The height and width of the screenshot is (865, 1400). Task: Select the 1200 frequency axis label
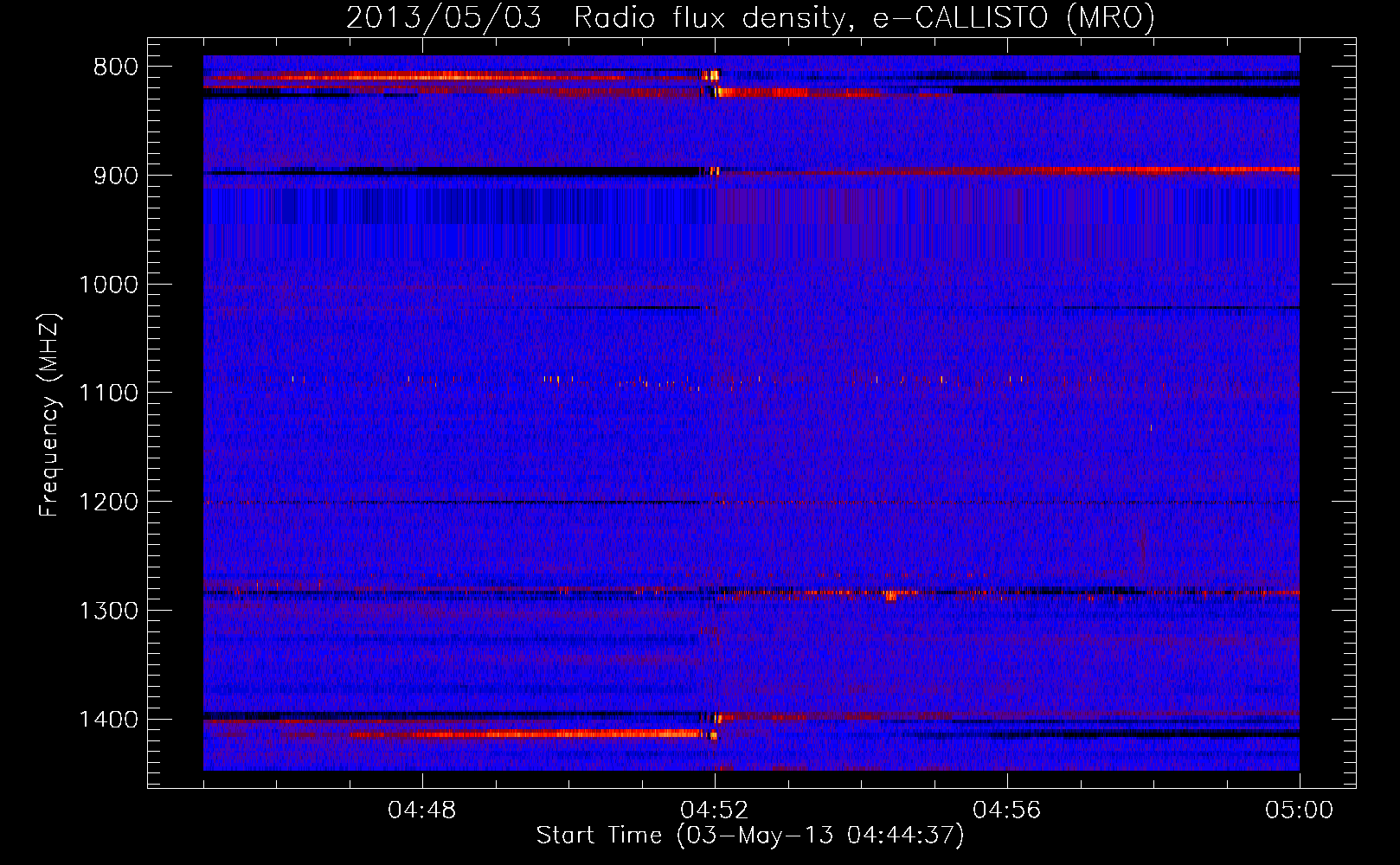pyautogui.click(x=108, y=503)
